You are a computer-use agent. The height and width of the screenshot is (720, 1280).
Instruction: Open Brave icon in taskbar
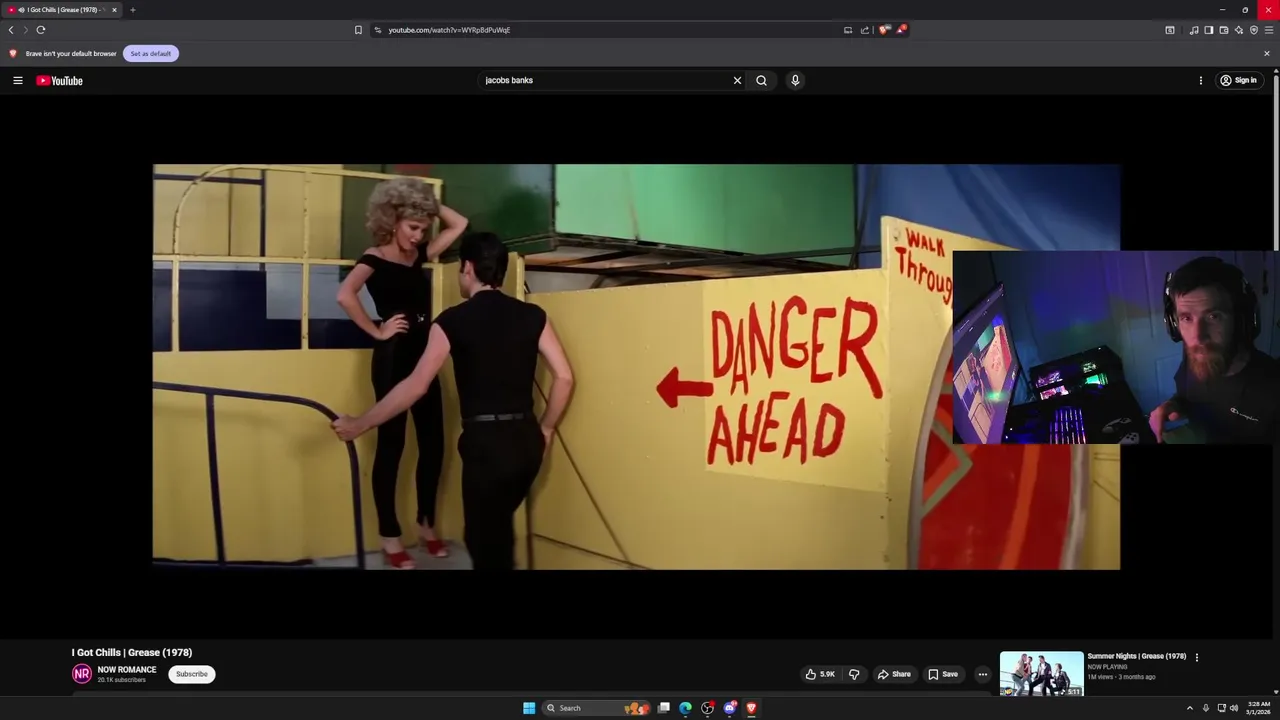[x=751, y=708]
